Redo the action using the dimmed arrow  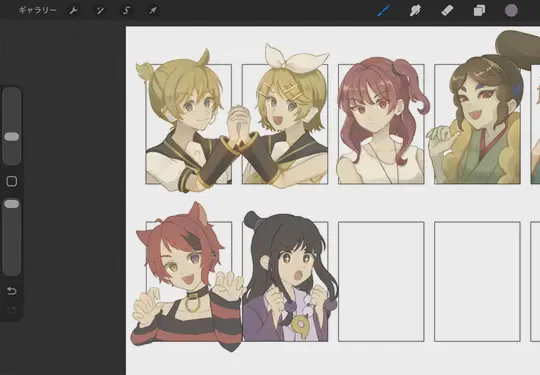click(12, 311)
